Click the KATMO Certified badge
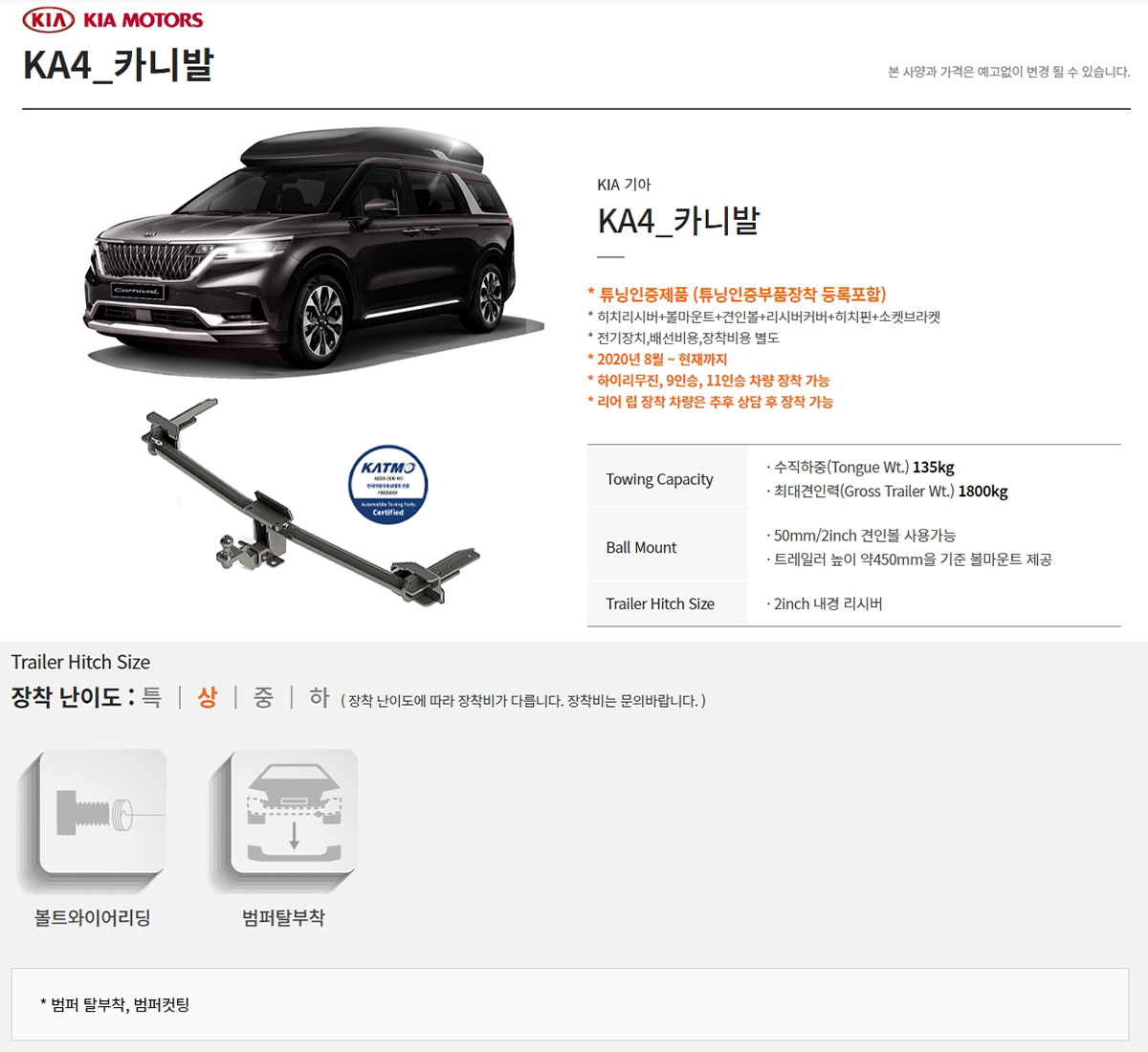This screenshot has width=1148, height=1052. pos(387,485)
